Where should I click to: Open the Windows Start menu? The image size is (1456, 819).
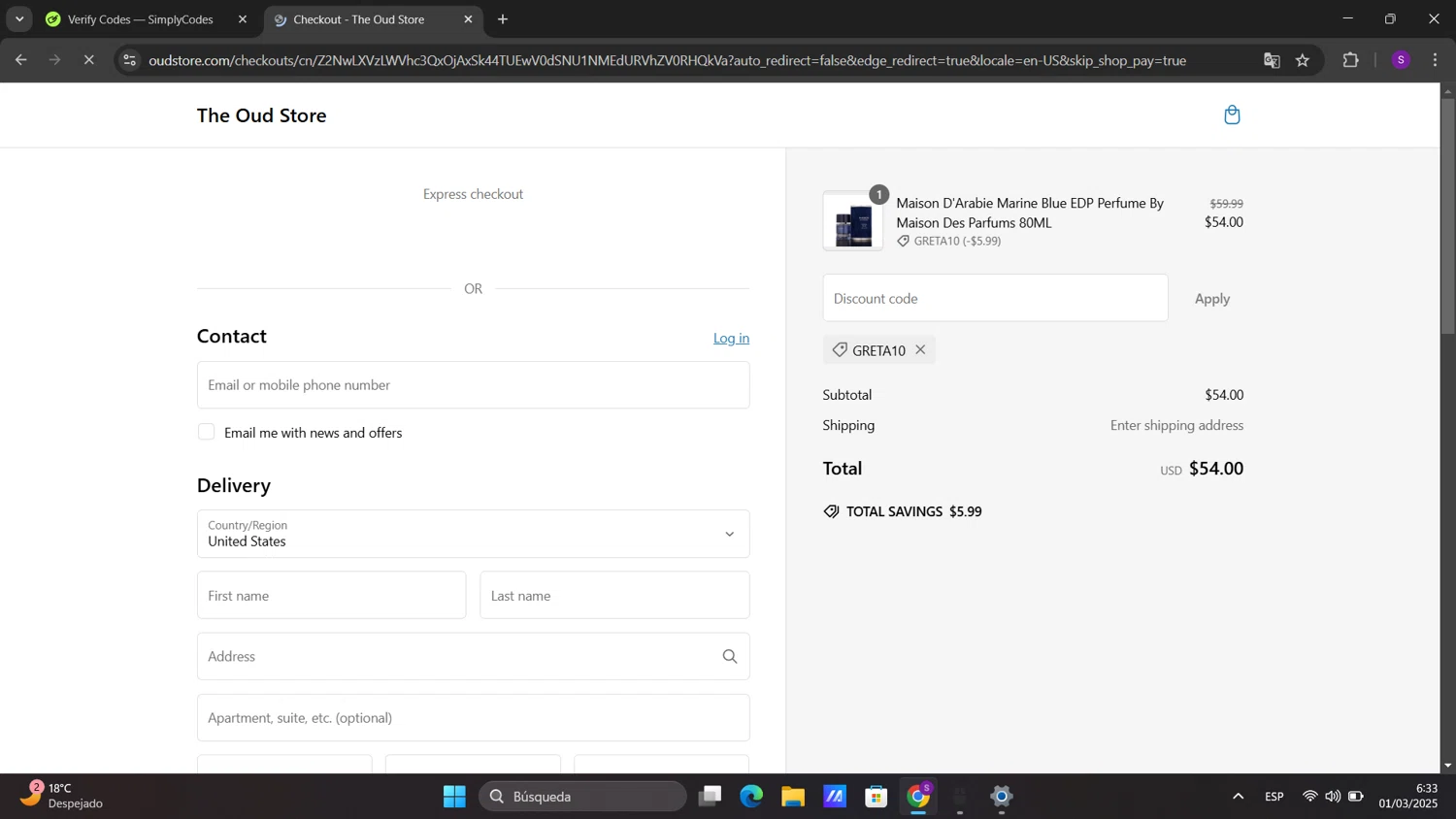pyautogui.click(x=454, y=797)
